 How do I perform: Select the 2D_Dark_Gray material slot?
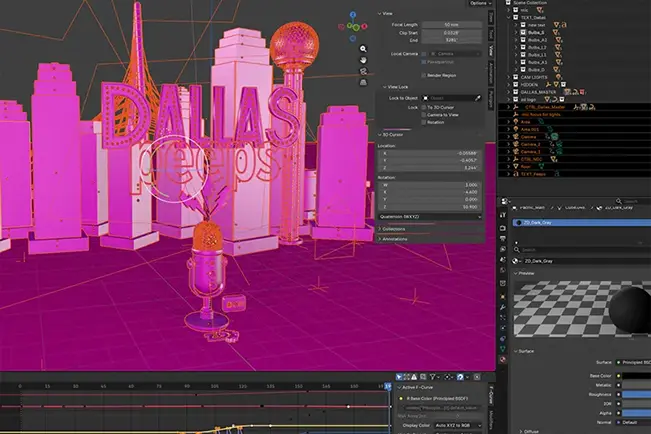tap(582, 223)
